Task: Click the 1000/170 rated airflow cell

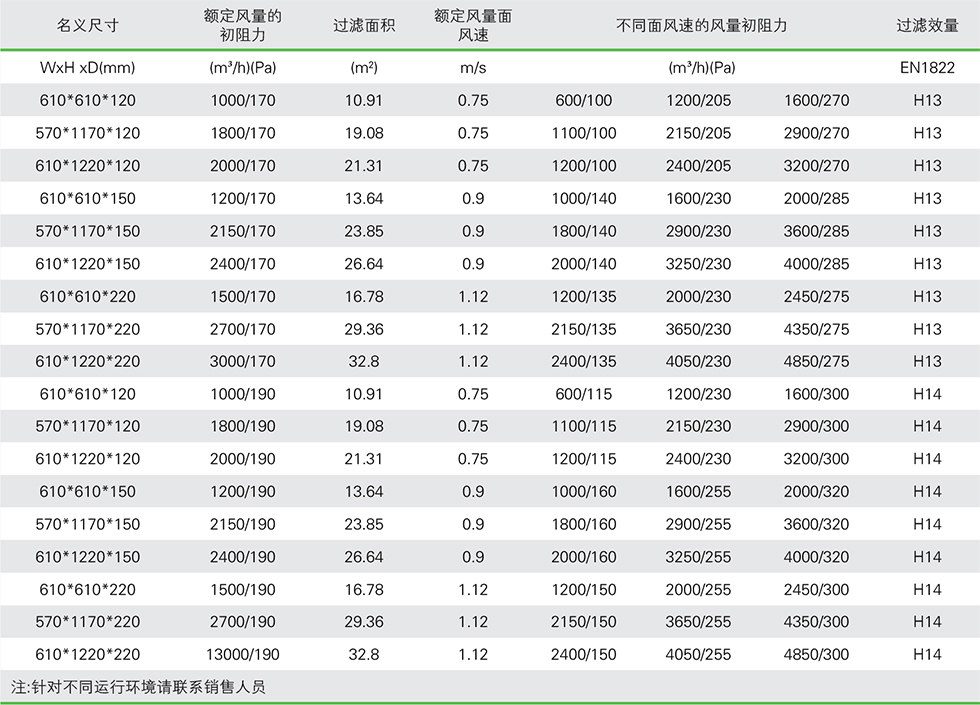Action: point(243,101)
